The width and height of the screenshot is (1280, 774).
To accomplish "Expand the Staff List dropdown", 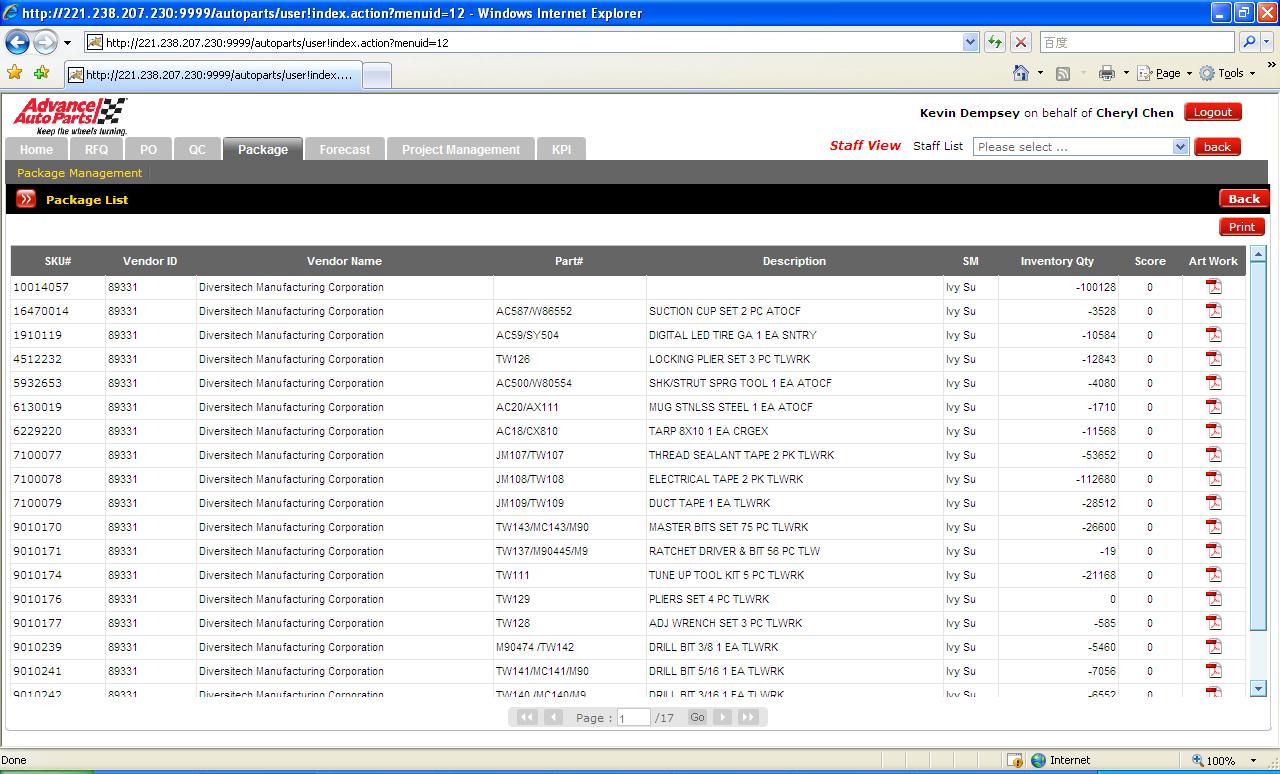I will [1180, 147].
